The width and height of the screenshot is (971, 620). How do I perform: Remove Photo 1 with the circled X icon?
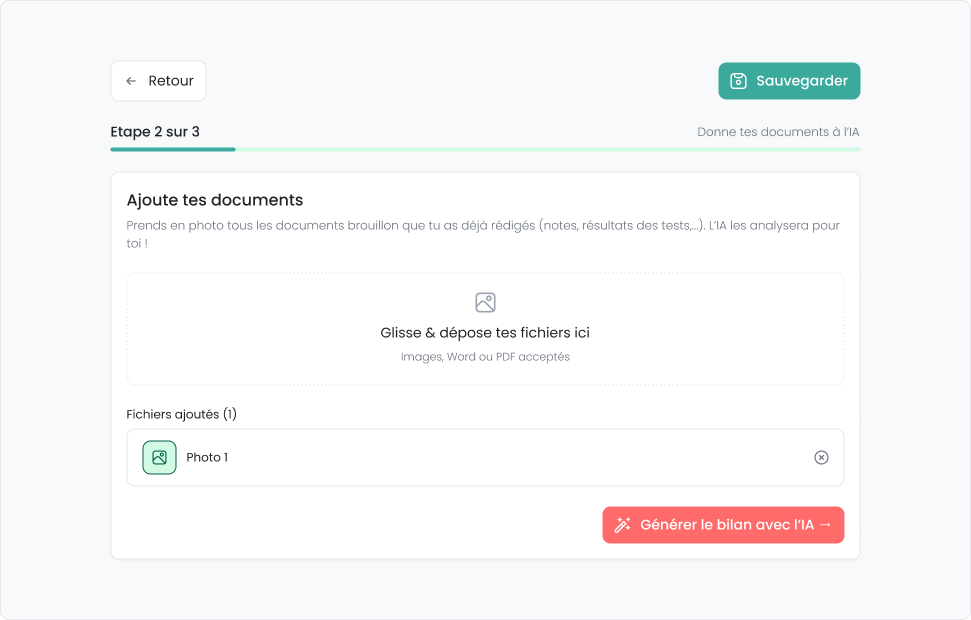pos(821,457)
